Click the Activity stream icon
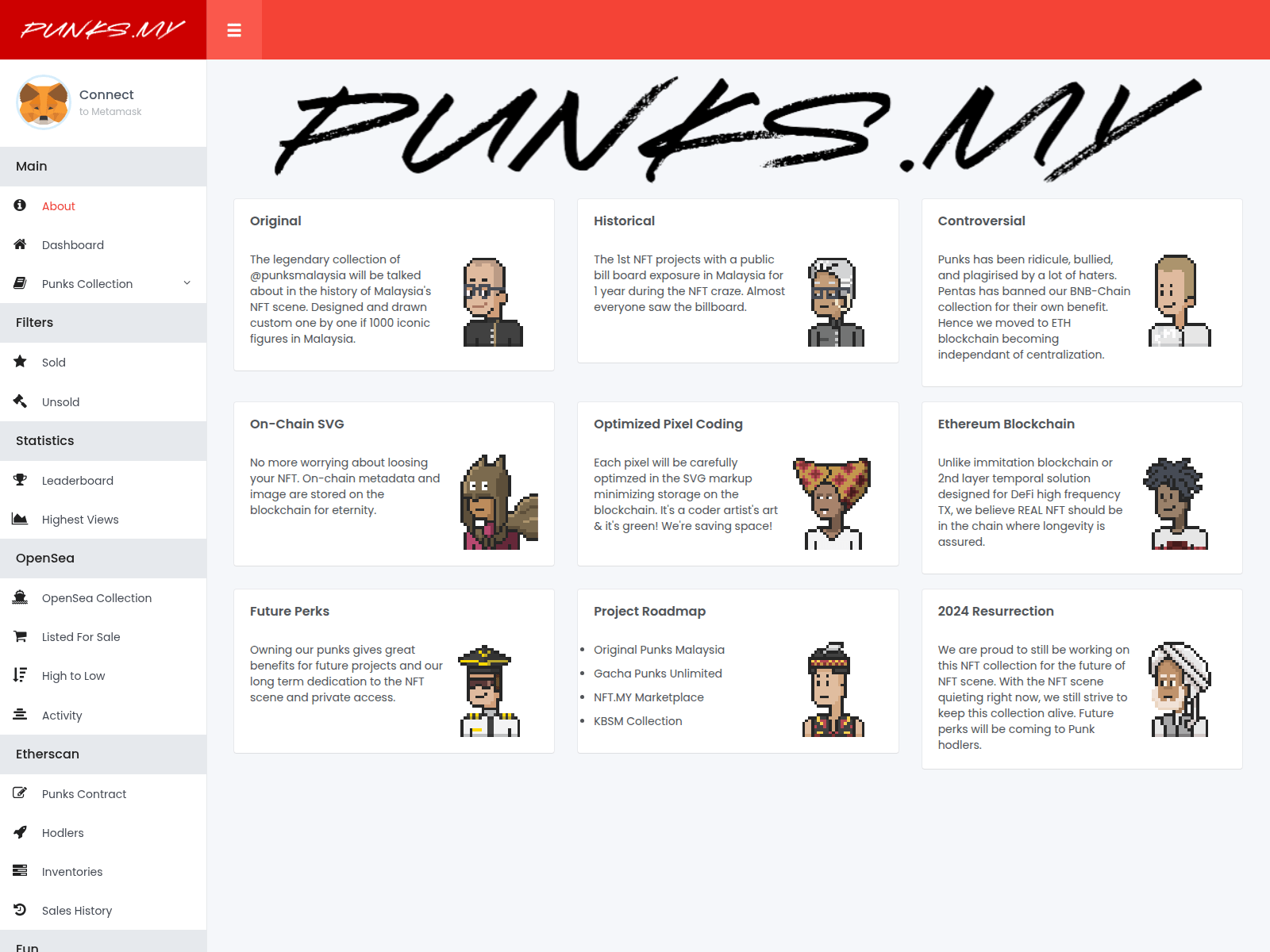Screen dimensions: 1270x952 pyautogui.click(x=20, y=715)
